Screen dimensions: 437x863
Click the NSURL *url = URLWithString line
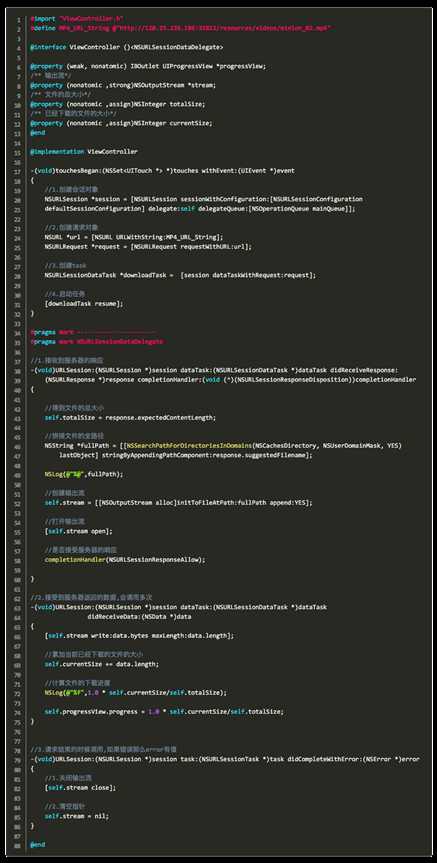coord(134,237)
